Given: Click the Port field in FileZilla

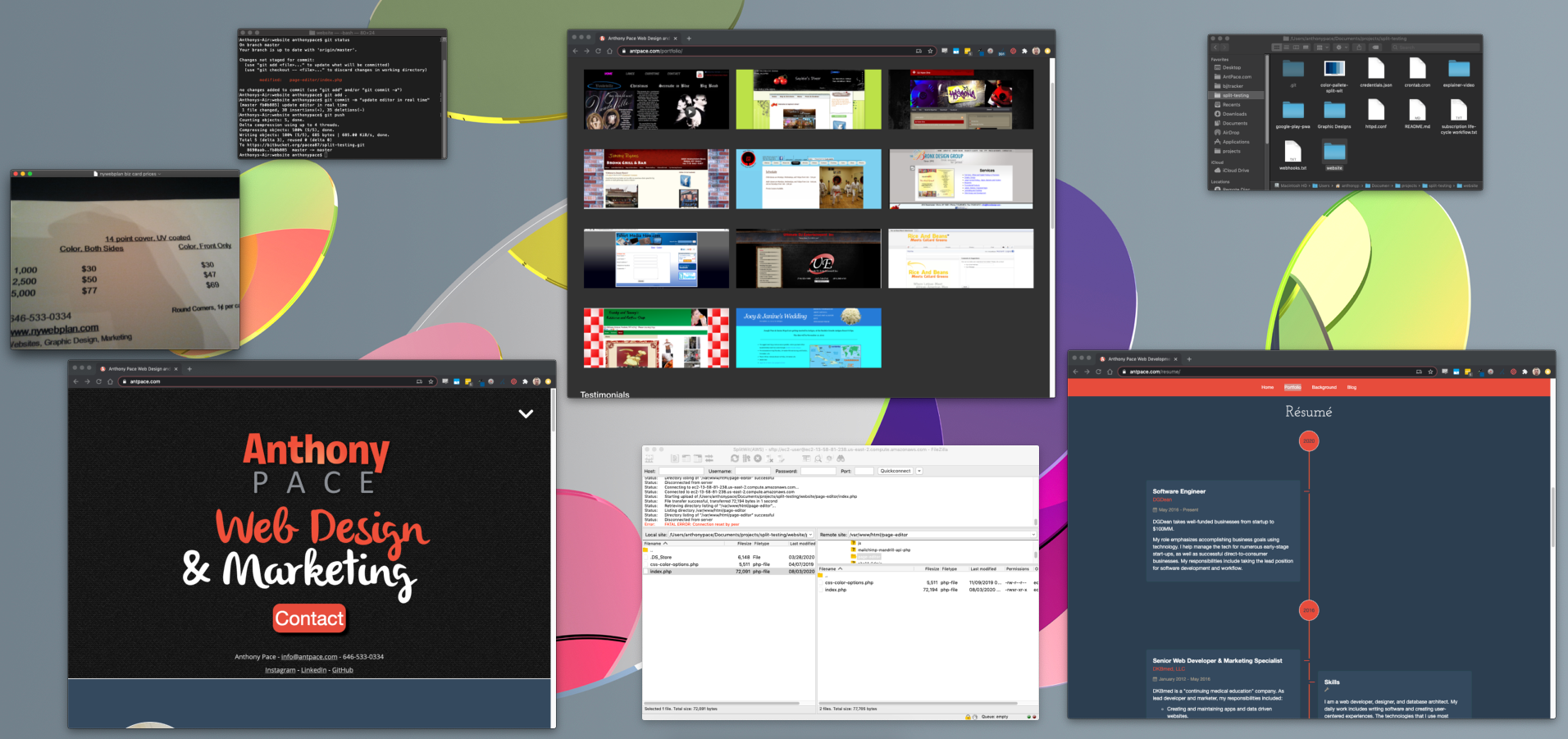Looking at the screenshot, I should pos(864,471).
